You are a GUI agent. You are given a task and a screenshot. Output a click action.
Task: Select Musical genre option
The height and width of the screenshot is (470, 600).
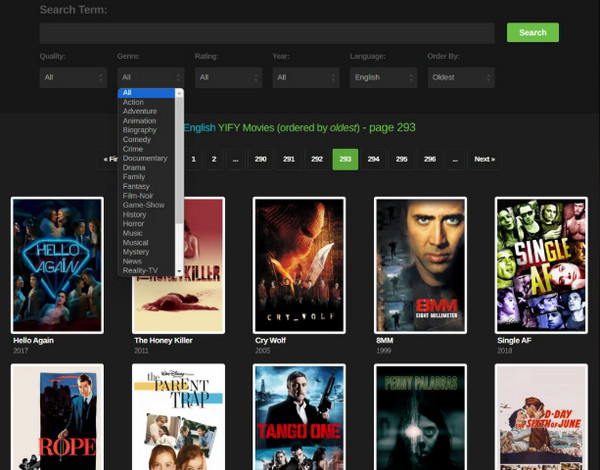pos(147,243)
